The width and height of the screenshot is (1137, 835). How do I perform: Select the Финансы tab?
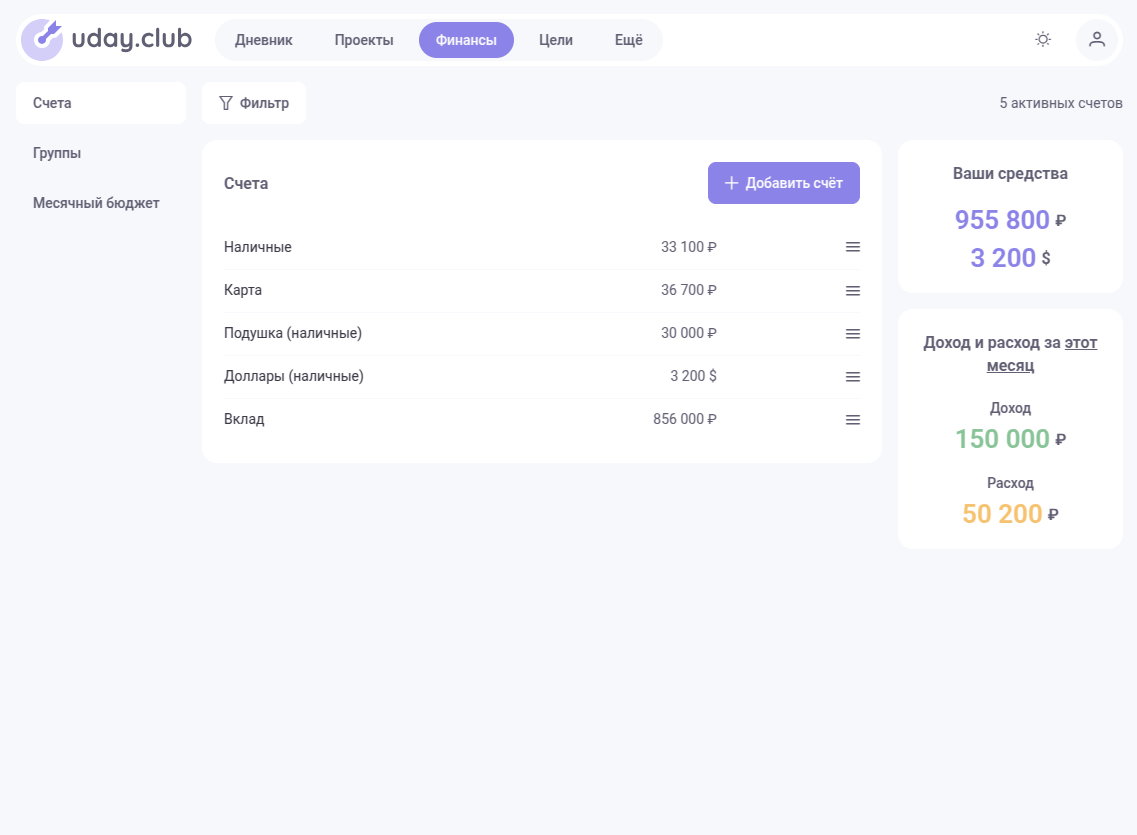[x=466, y=40]
